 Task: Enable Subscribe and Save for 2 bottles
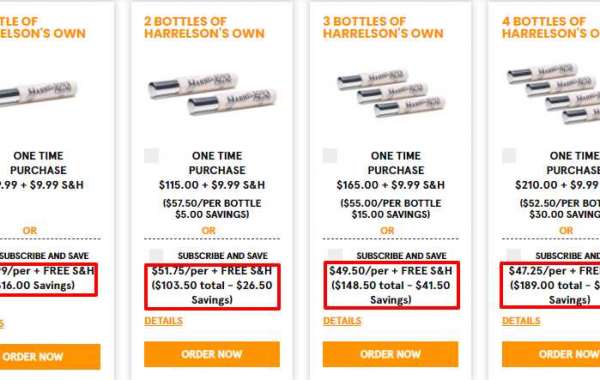pos(156,255)
